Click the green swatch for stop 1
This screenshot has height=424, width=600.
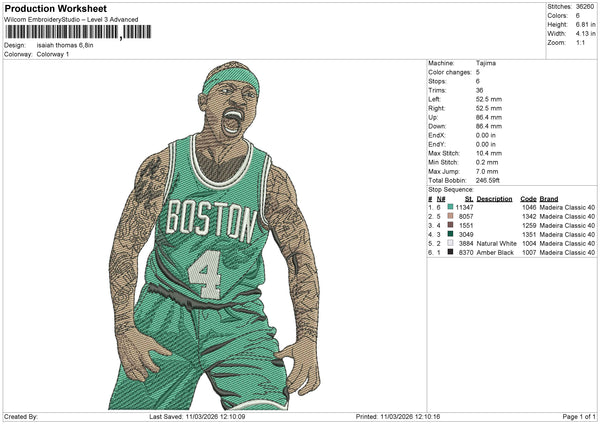coord(451,206)
